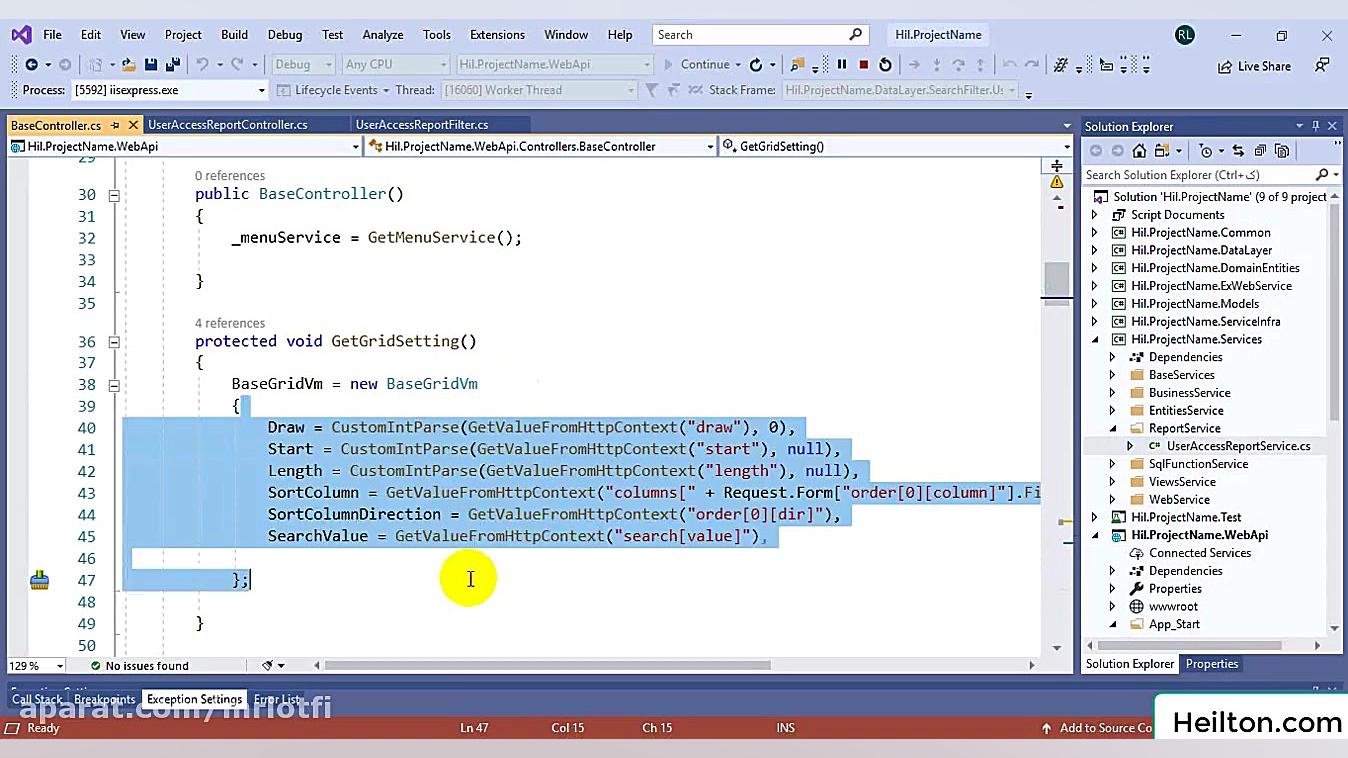Viewport: 1348px width, 758px height.
Task: Open the Exception Settings tab
Action: click(194, 700)
